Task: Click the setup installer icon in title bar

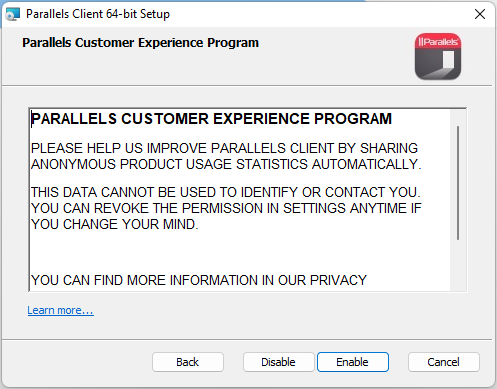Action: (x=12, y=14)
